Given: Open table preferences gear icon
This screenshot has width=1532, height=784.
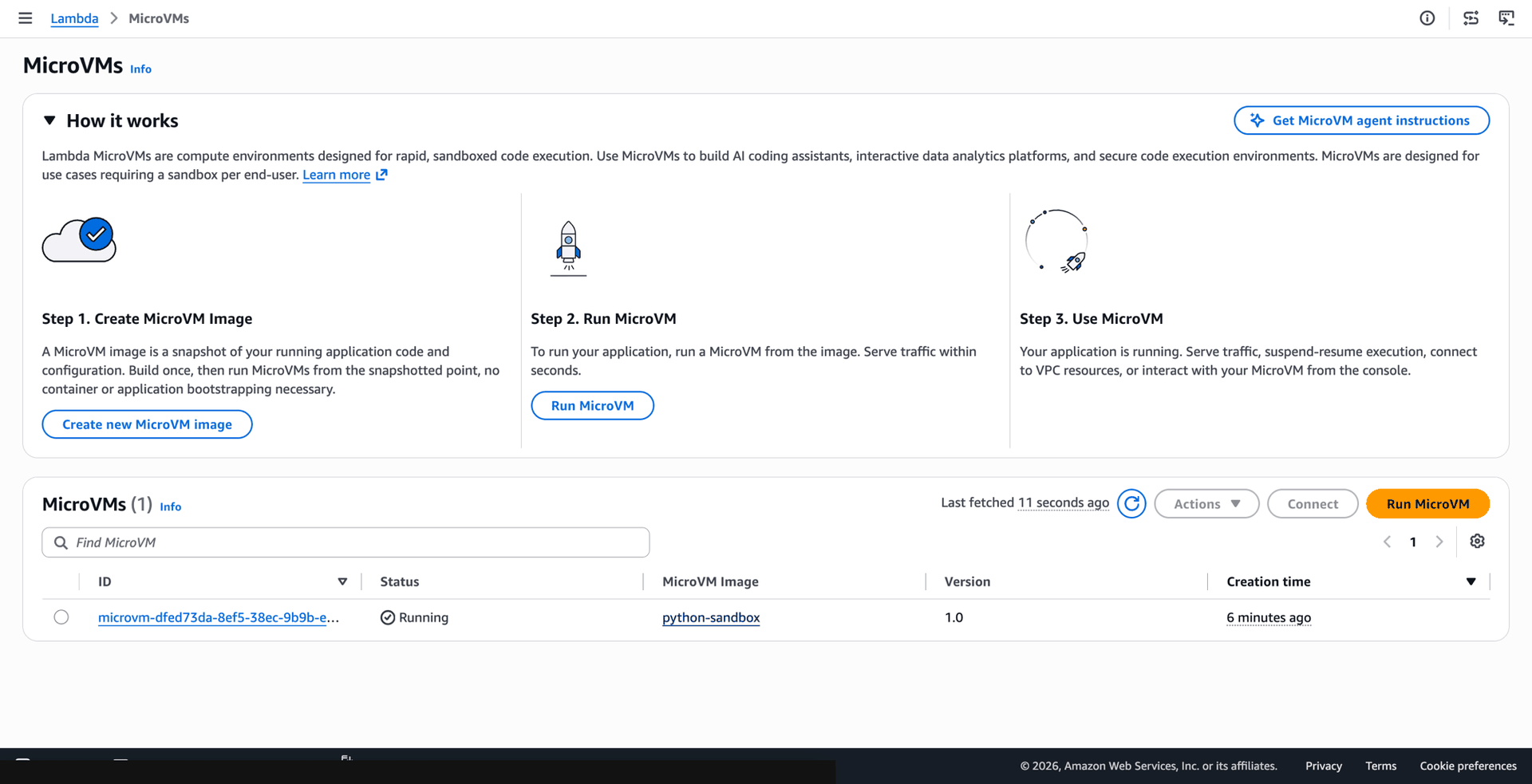Looking at the screenshot, I should coord(1478,542).
